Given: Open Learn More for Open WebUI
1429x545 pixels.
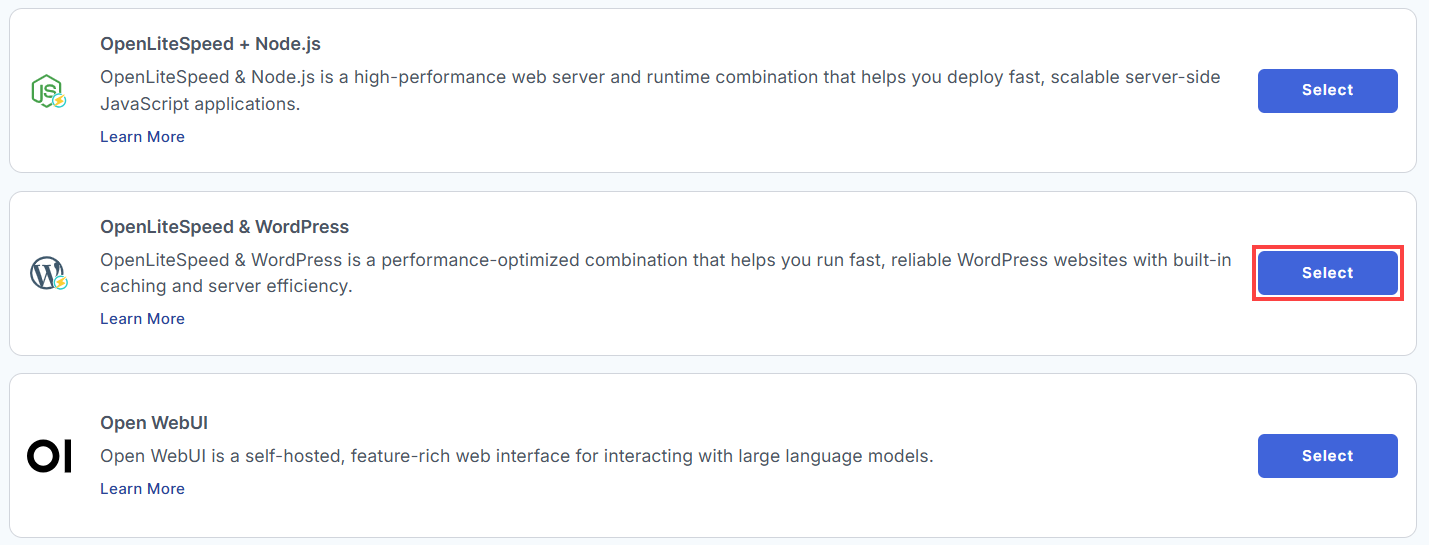Looking at the screenshot, I should click(x=142, y=489).
